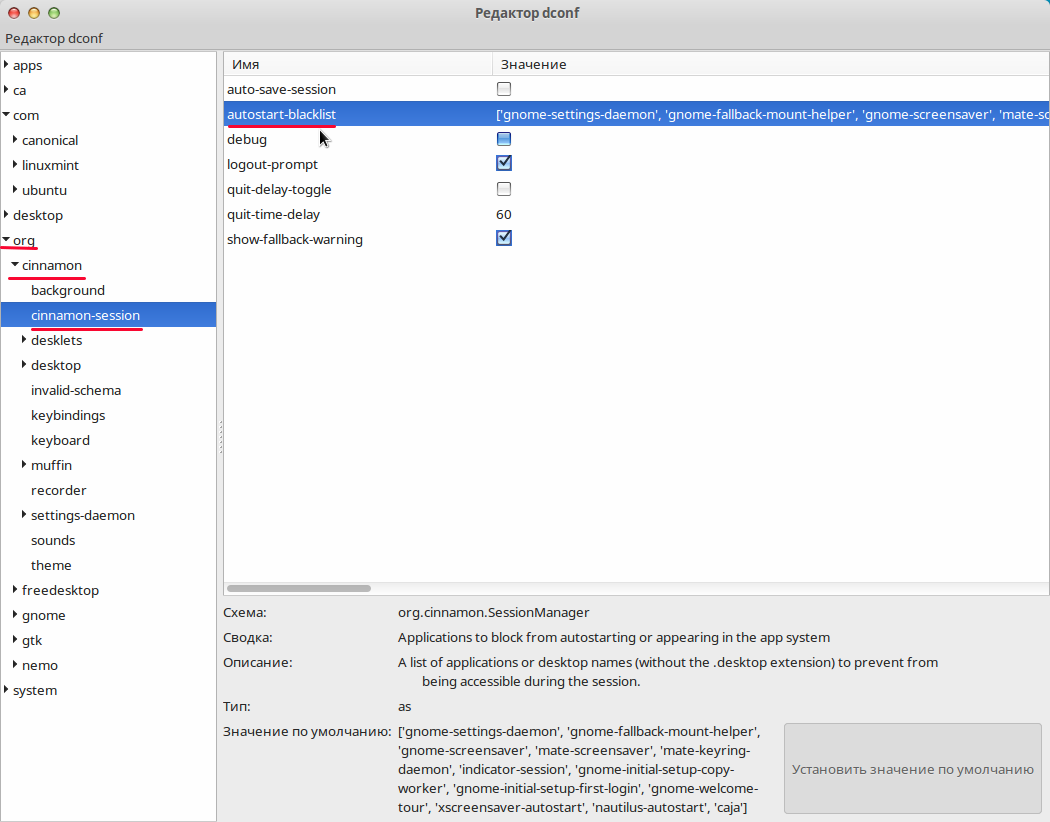The image size is (1050, 822).
Task: Click the org.cinnamon.SessionManager schema text
Action: tap(494, 612)
